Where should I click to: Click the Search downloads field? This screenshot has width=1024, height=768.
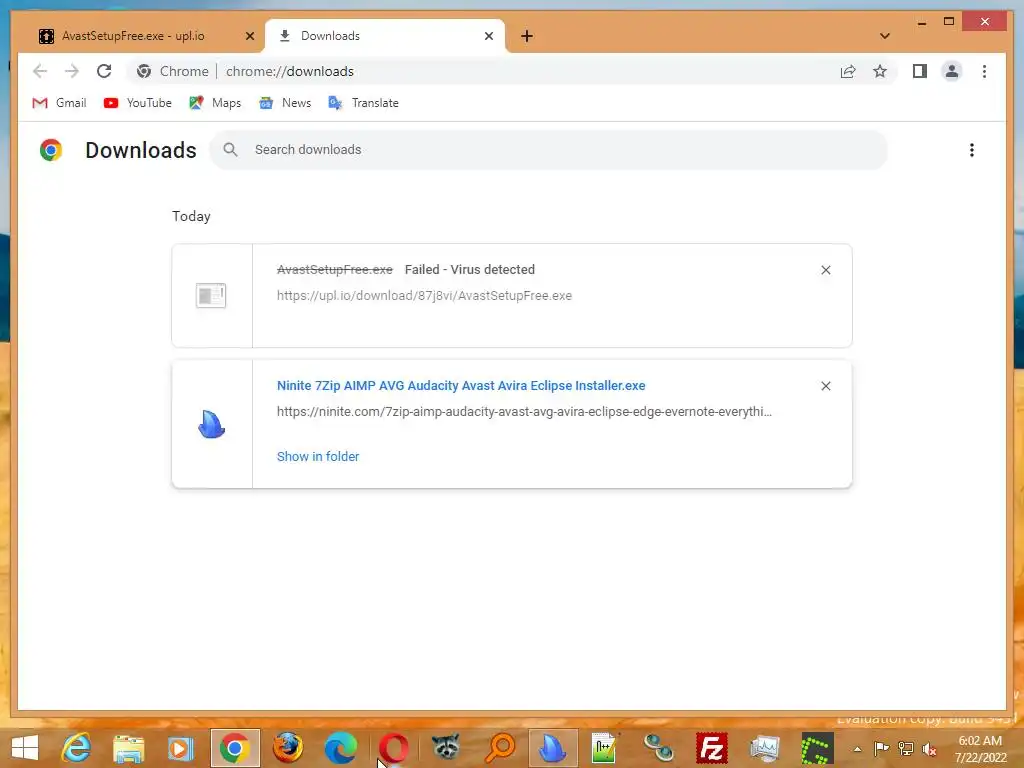click(x=549, y=150)
